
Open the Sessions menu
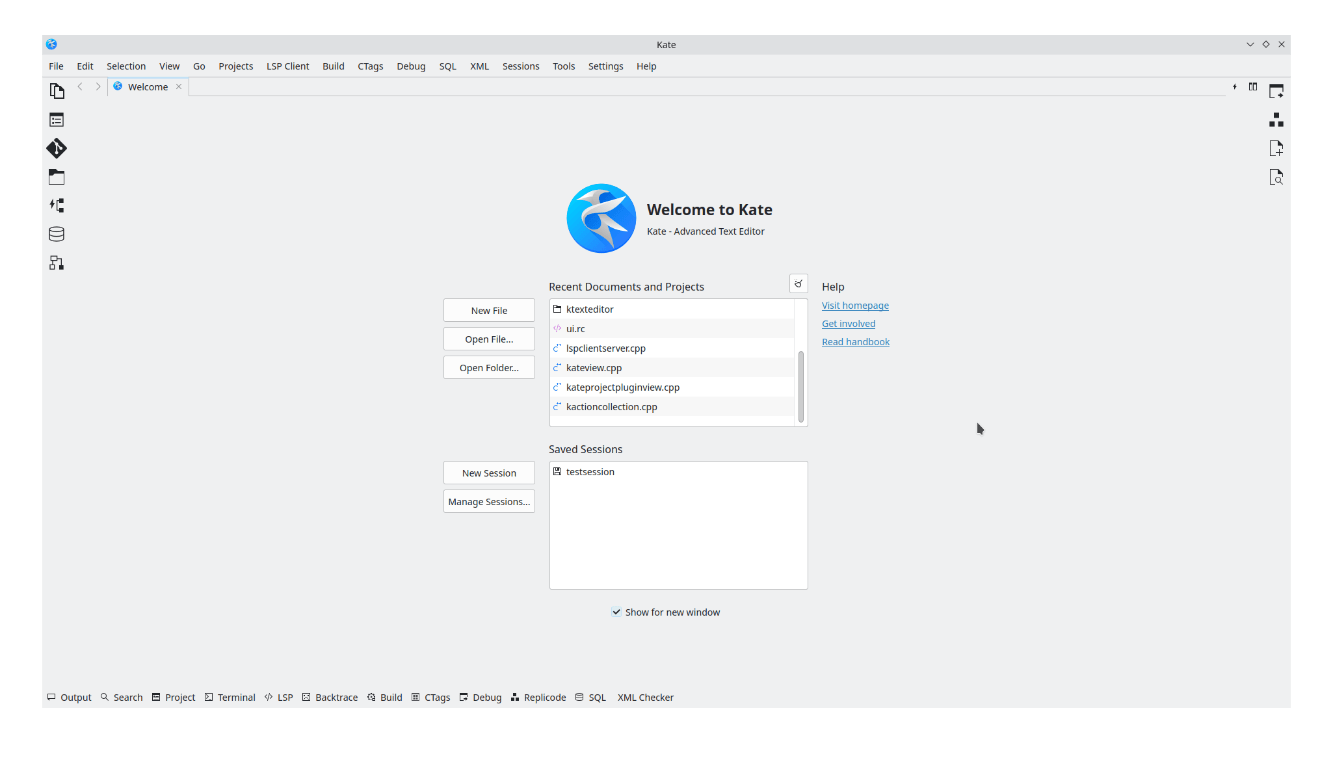(x=520, y=66)
